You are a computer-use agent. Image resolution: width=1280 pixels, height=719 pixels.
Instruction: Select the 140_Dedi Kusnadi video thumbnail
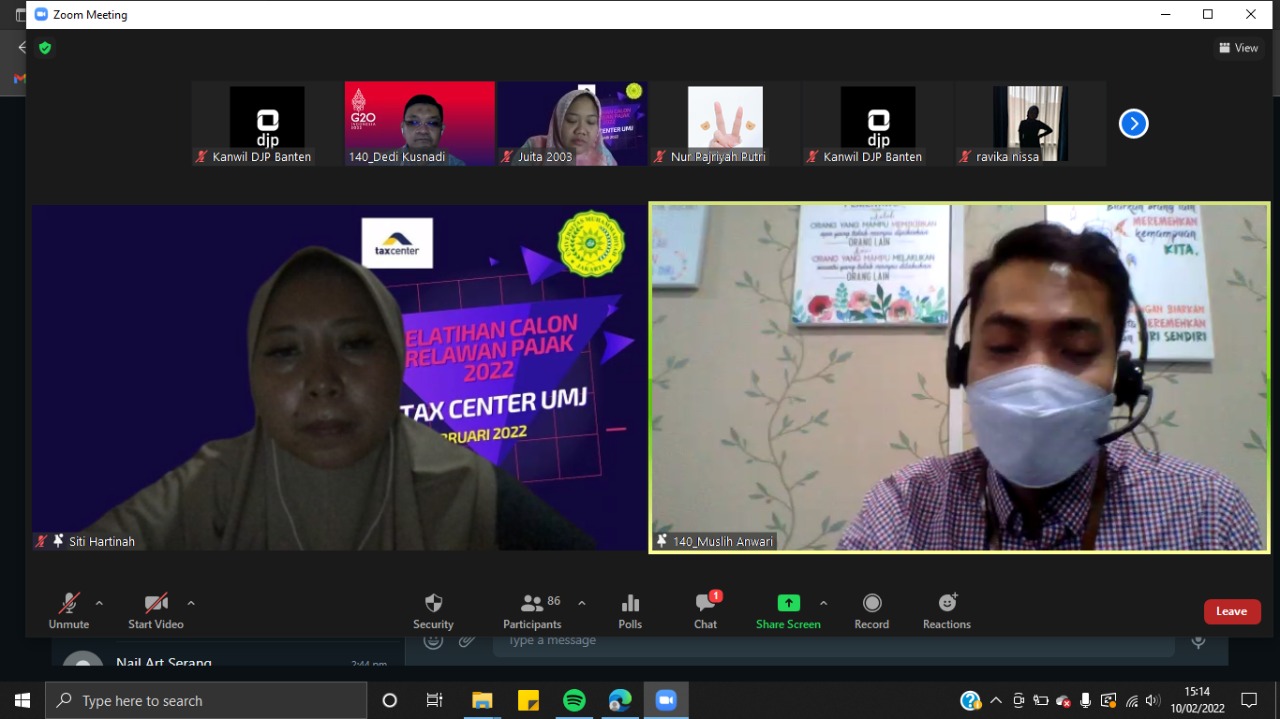(x=420, y=123)
